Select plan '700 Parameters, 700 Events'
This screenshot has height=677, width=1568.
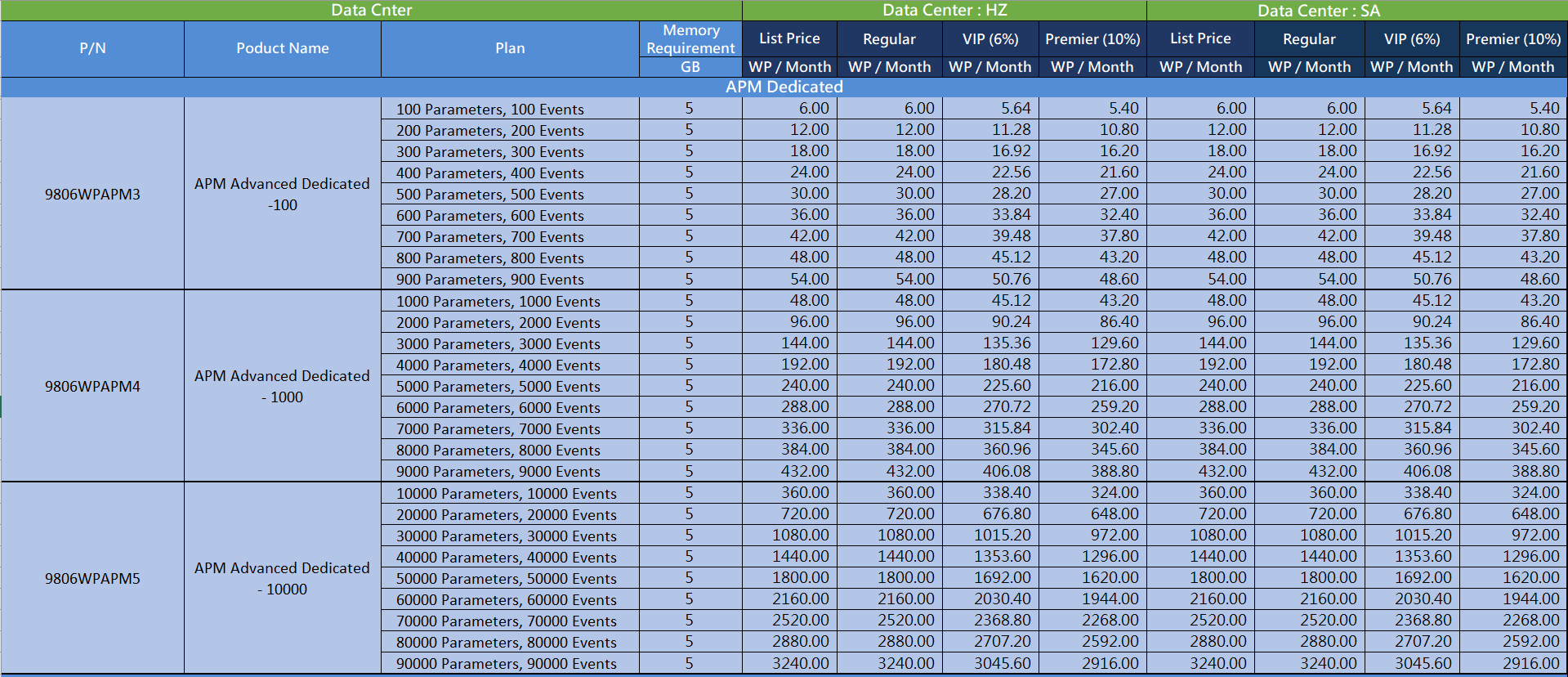(x=510, y=236)
